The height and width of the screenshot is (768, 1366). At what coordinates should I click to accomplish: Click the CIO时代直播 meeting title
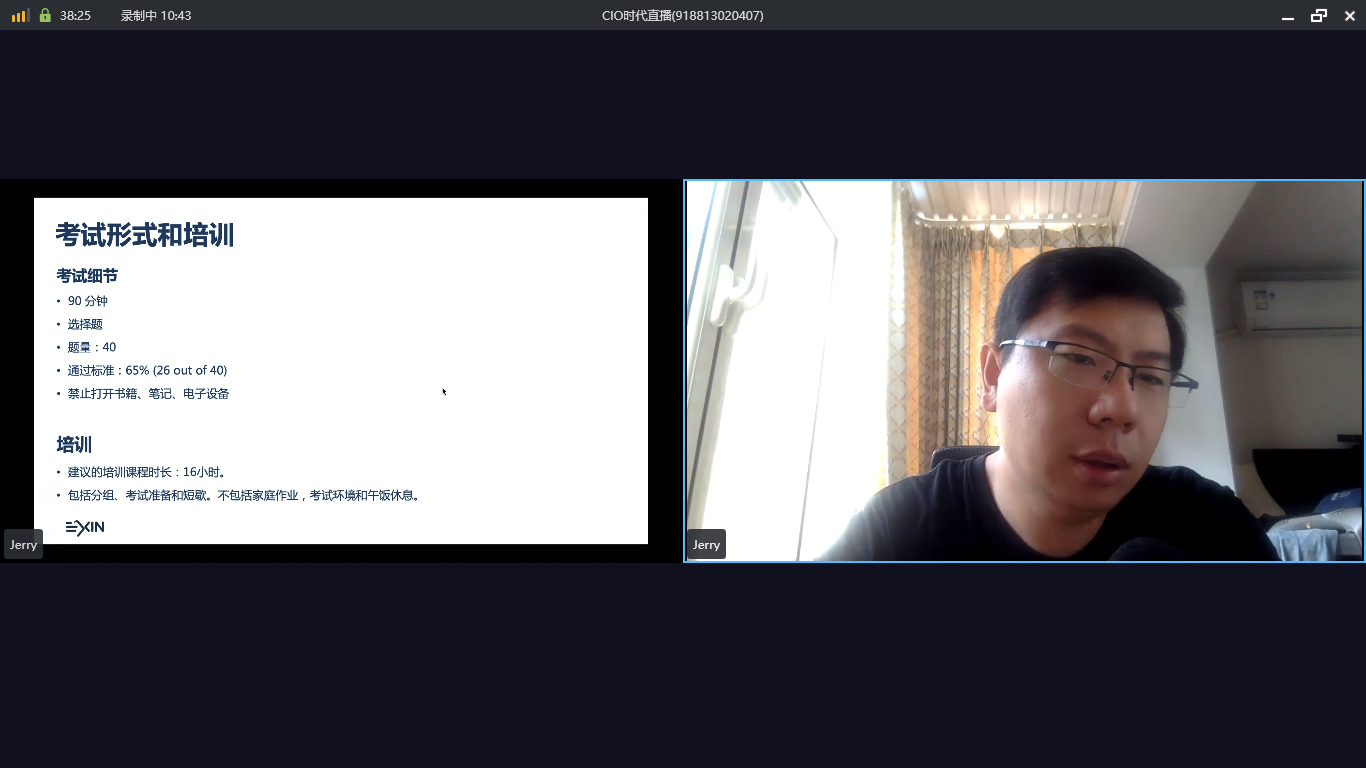point(682,16)
